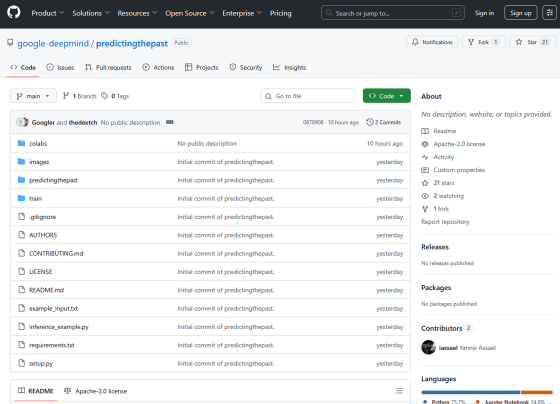Click the languages color bar

[487, 392]
